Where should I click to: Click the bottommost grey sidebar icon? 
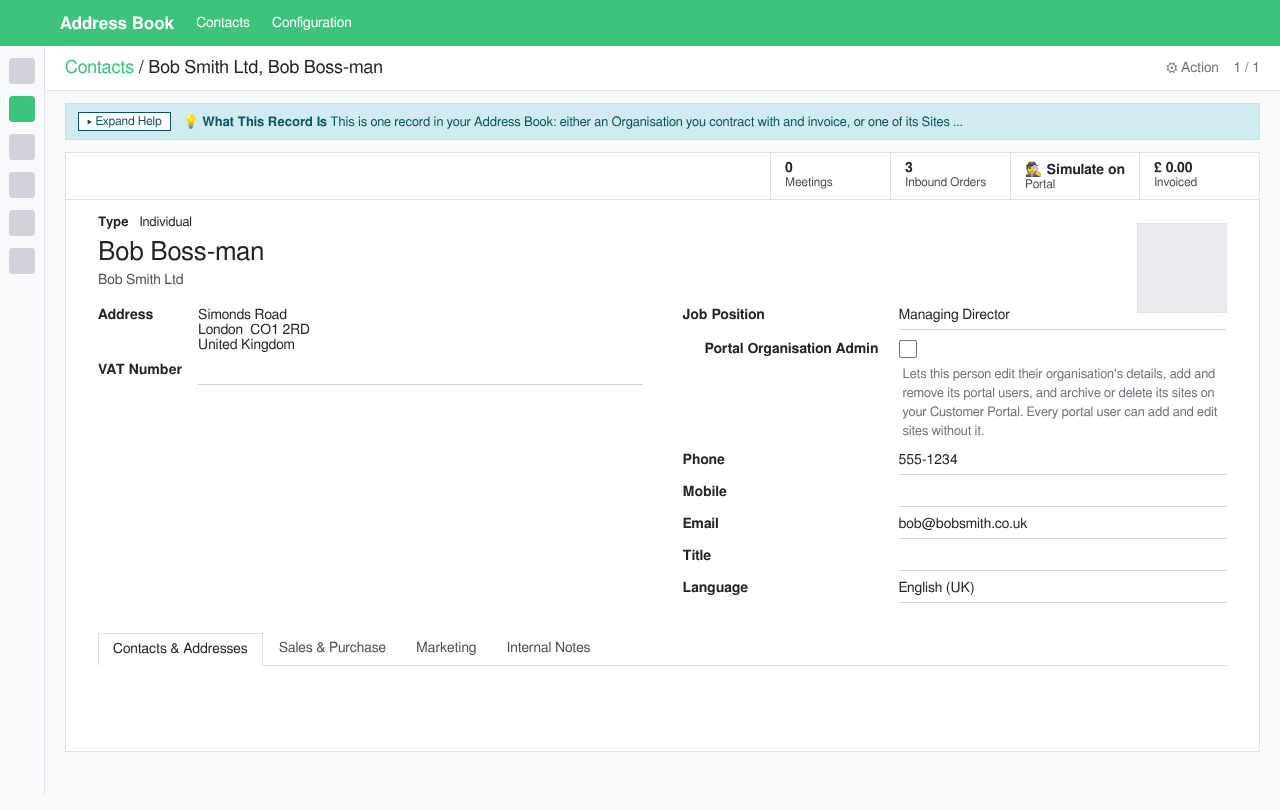pyautogui.click(x=22, y=261)
